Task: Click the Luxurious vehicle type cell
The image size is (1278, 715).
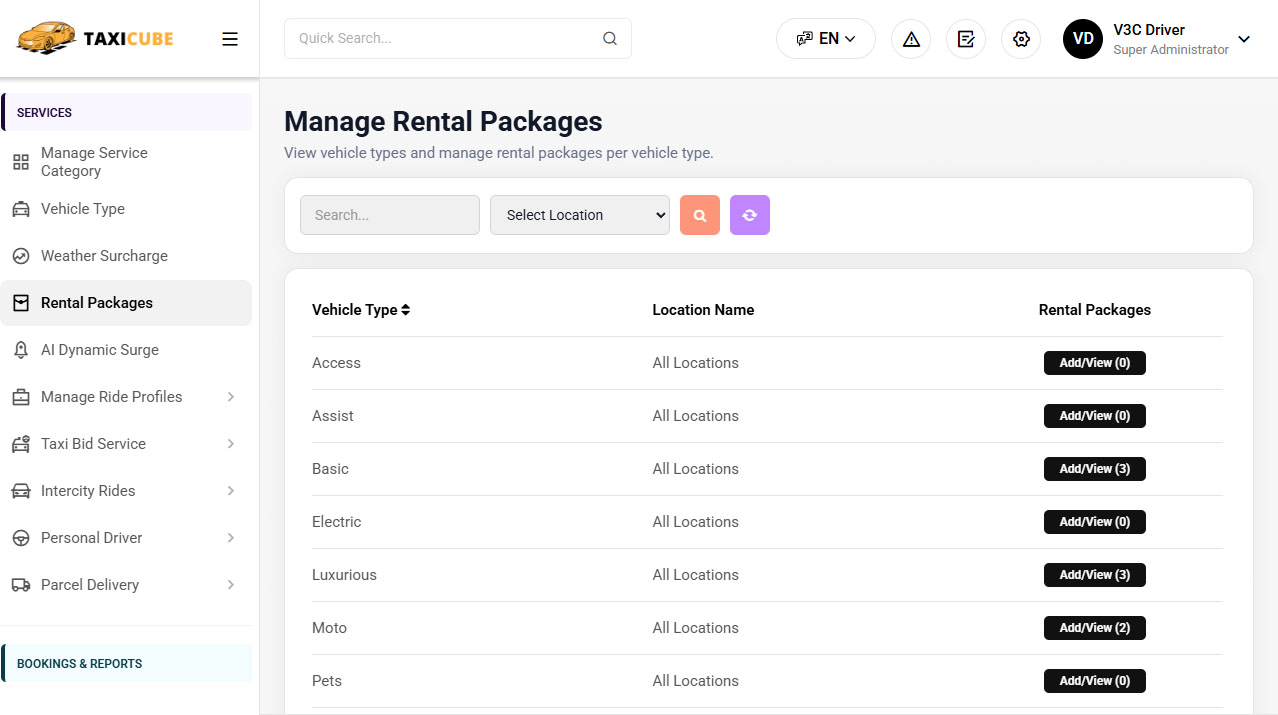Action: pyautogui.click(x=344, y=575)
